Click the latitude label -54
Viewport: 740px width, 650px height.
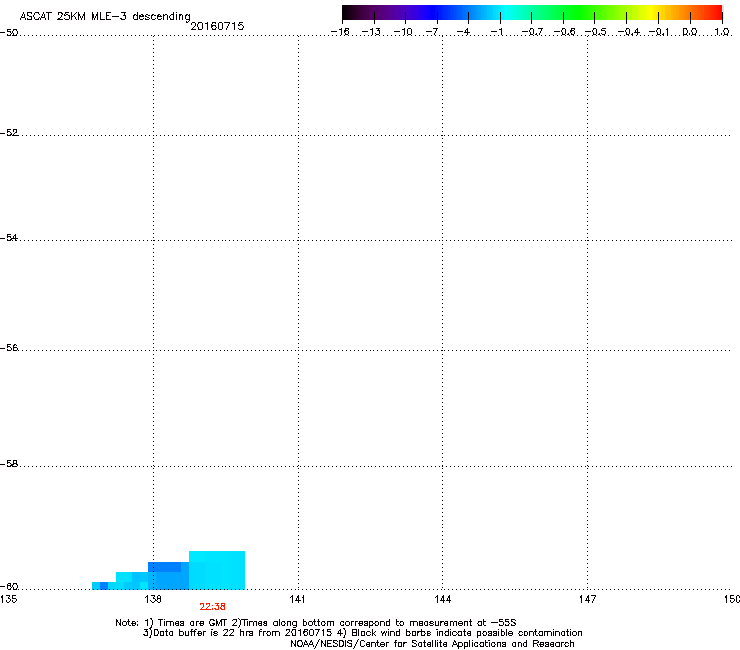click(x=9, y=238)
